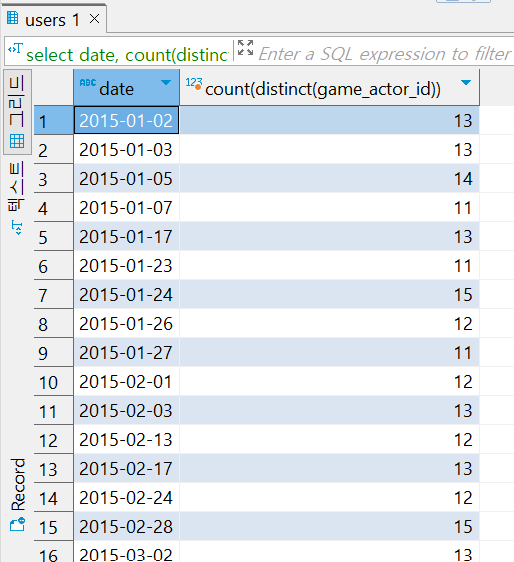The width and height of the screenshot is (514, 562).
Task: Select the 2015-03-02 date cell
Action: (127, 552)
